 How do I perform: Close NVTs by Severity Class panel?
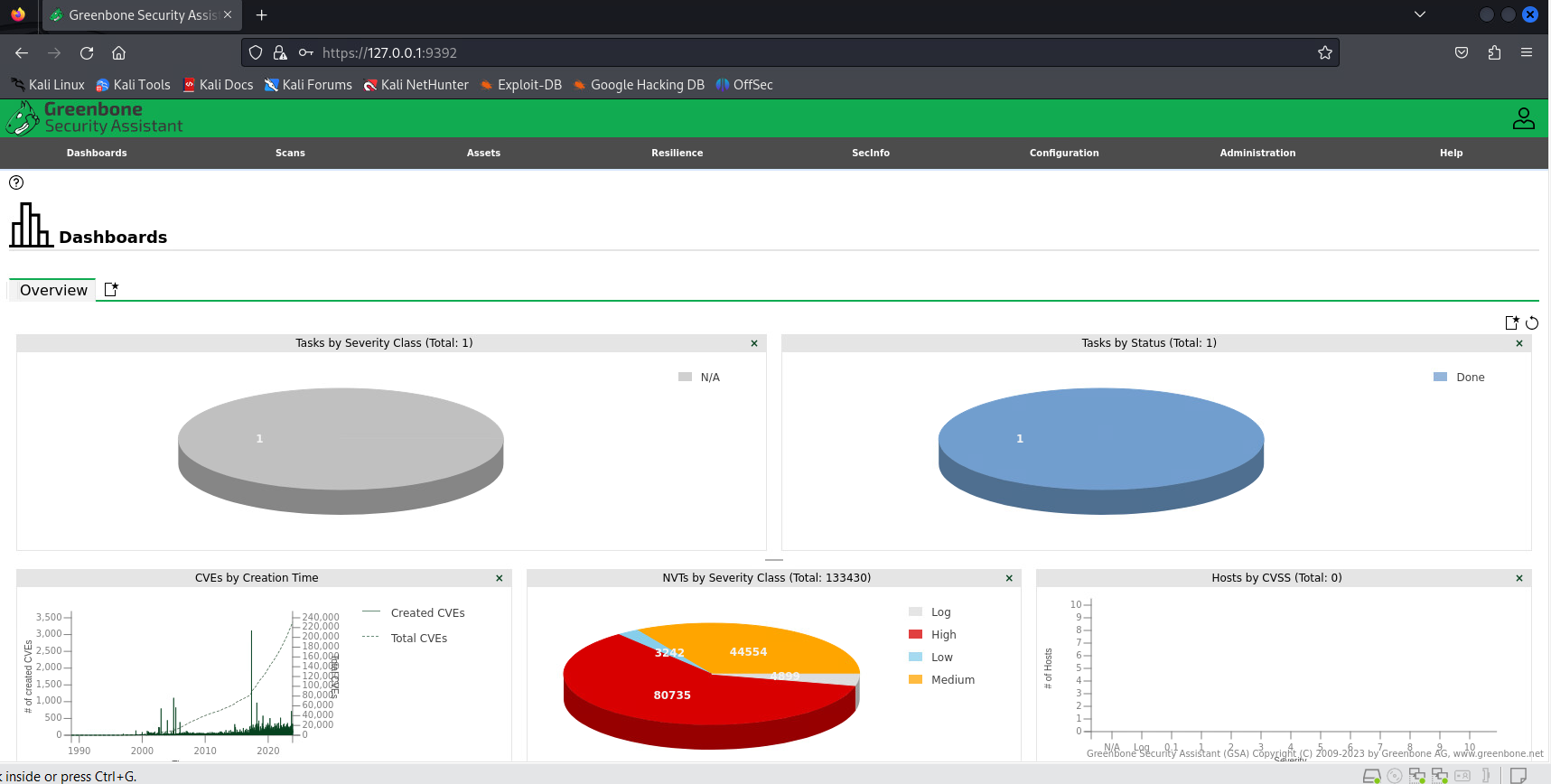coord(1010,578)
